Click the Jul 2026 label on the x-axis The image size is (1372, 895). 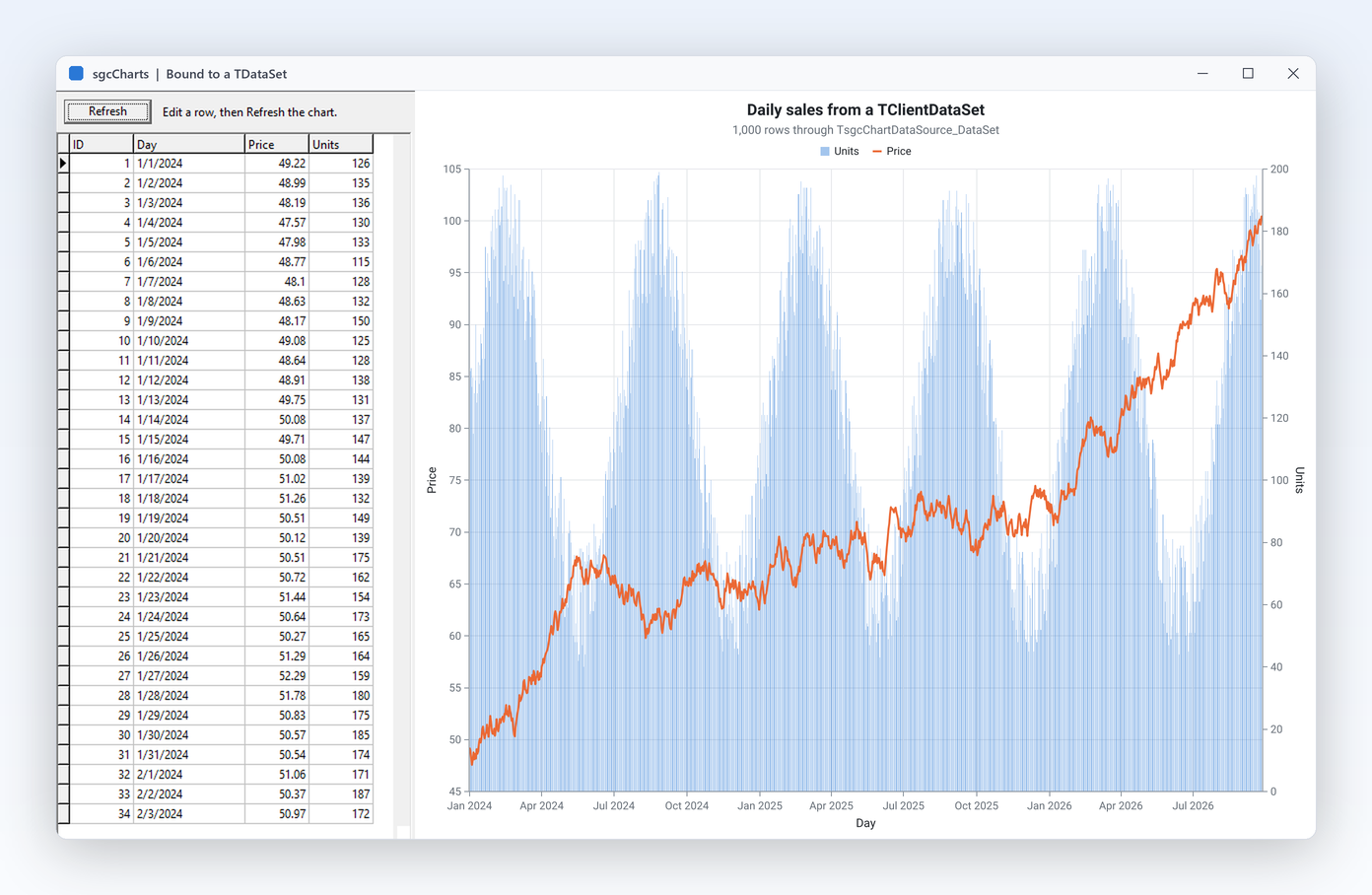coord(1193,805)
